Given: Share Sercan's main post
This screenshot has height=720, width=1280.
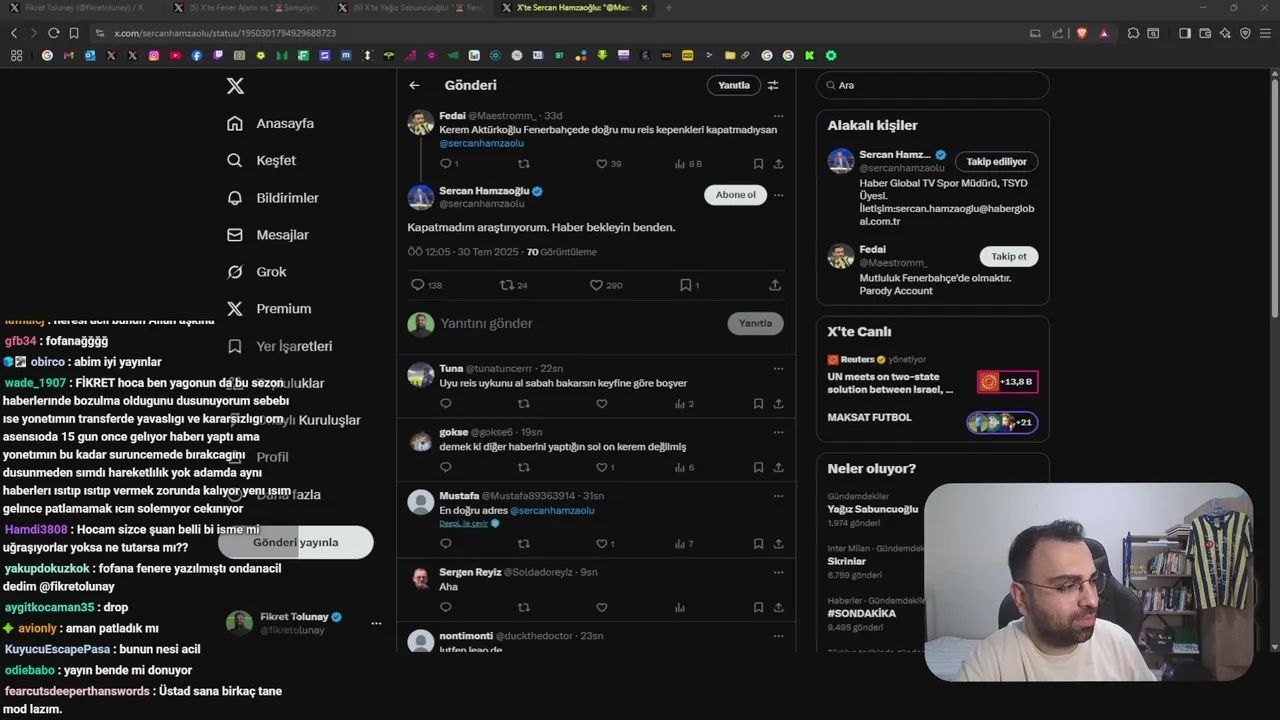Looking at the screenshot, I should pos(775,285).
